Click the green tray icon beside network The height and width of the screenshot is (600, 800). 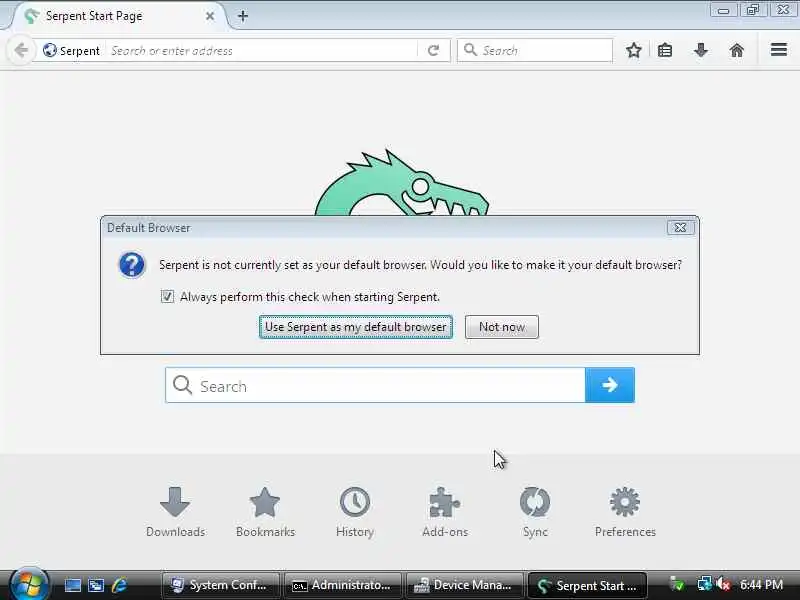[677, 584]
